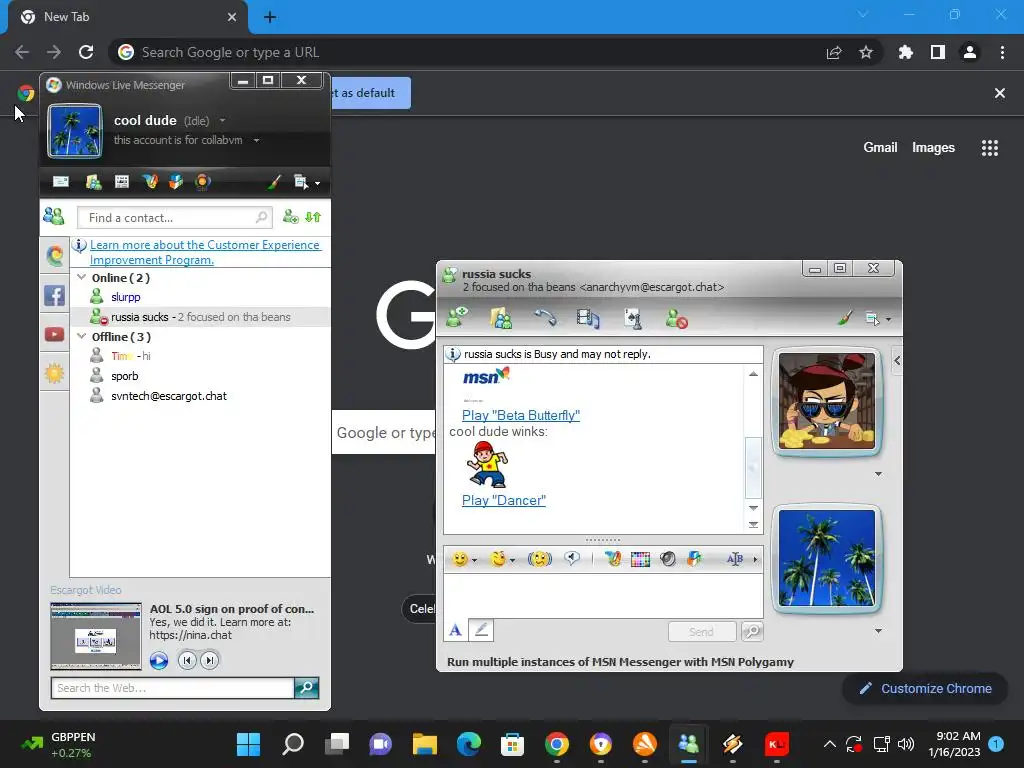Invite someone to the conversation with russia sucks

[456, 319]
